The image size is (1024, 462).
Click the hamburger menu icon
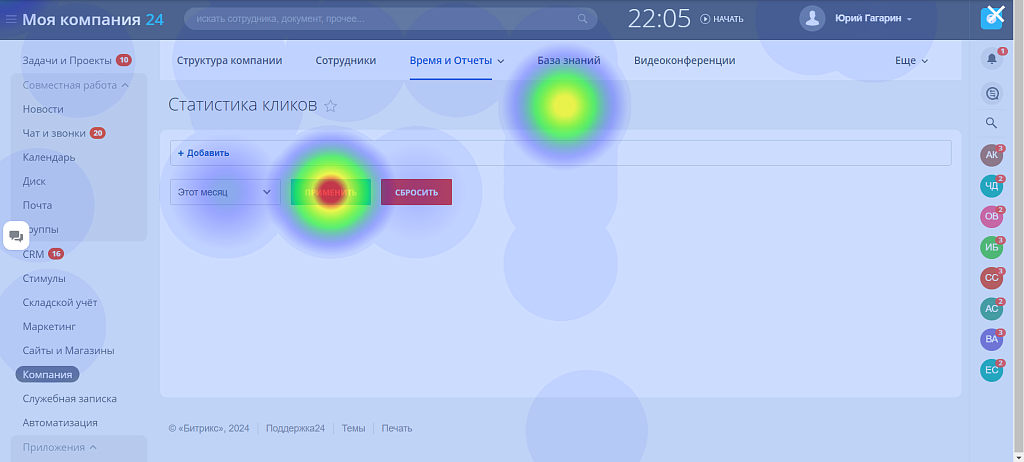pyautogui.click(x=11, y=19)
